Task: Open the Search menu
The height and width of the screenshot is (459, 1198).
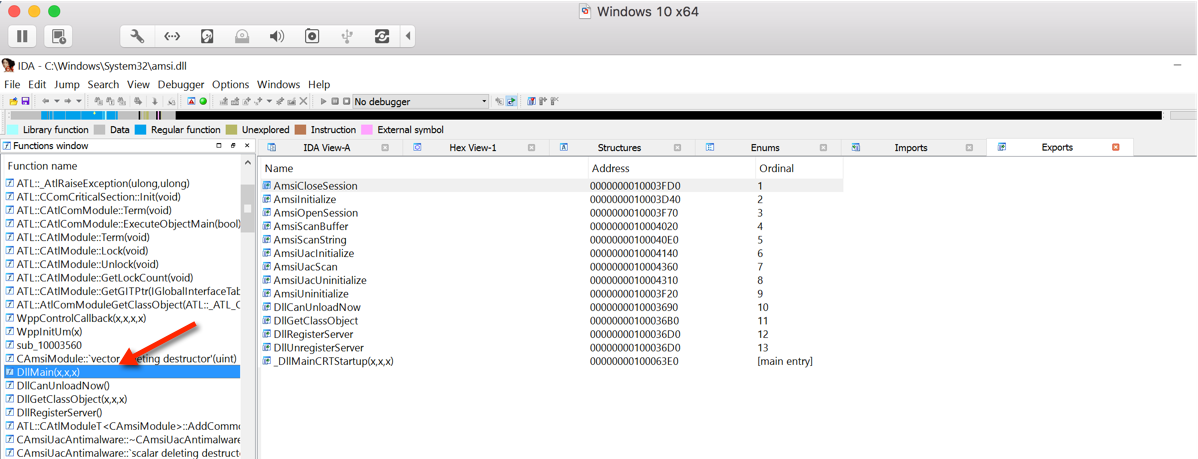Action: (x=103, y=85)
